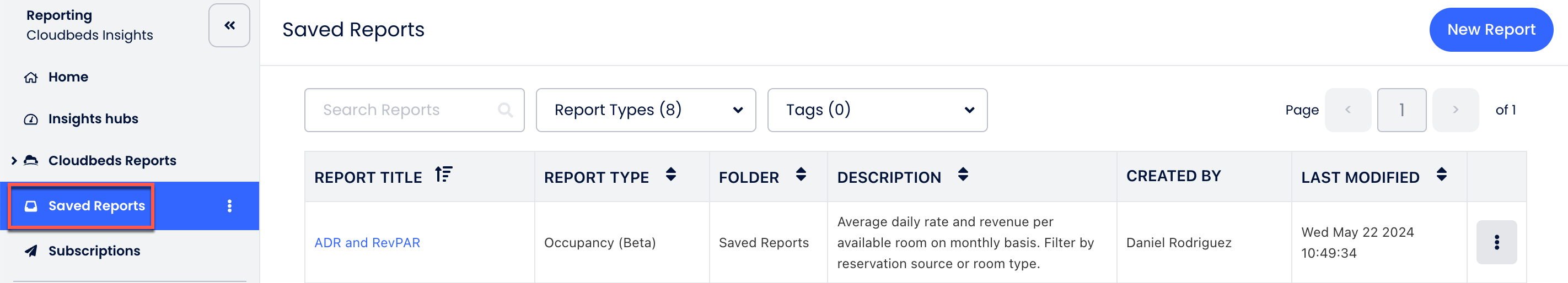Open the ADR and RevPAR report link

(x=367, y=243)
